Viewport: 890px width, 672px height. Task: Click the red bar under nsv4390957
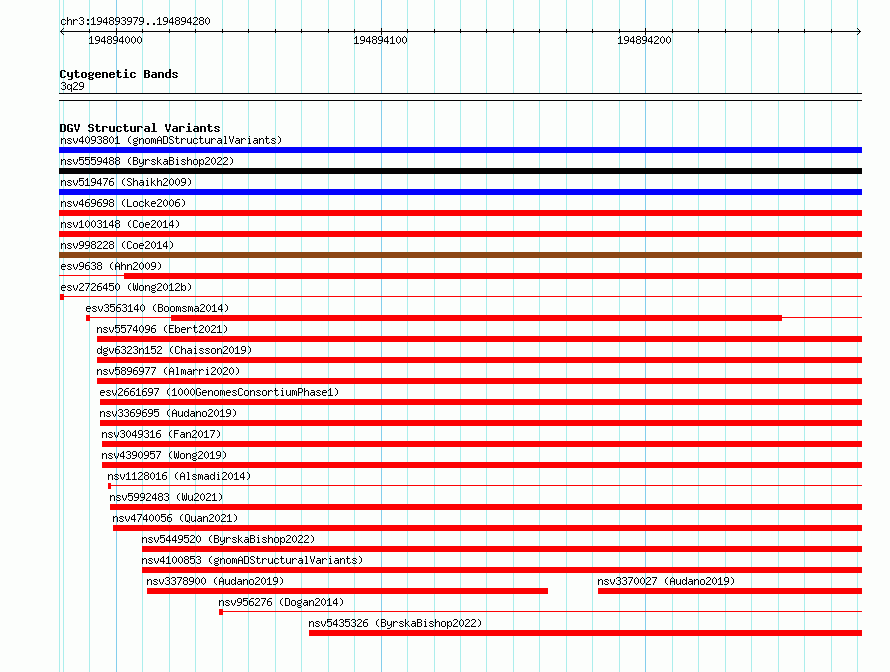tap(482, 465)
